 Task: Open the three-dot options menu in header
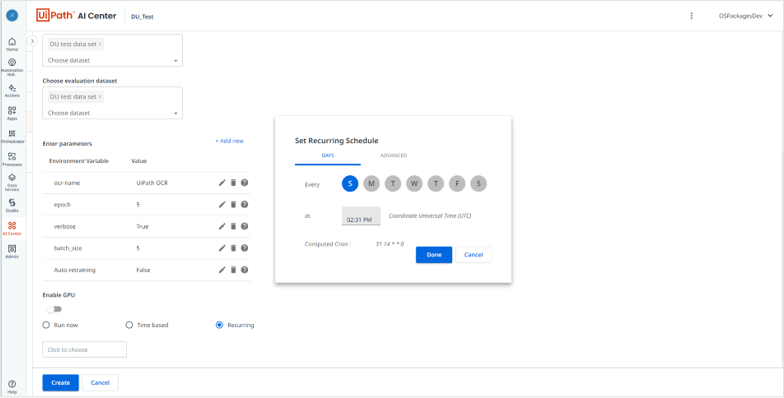click(x=692, y=16)
